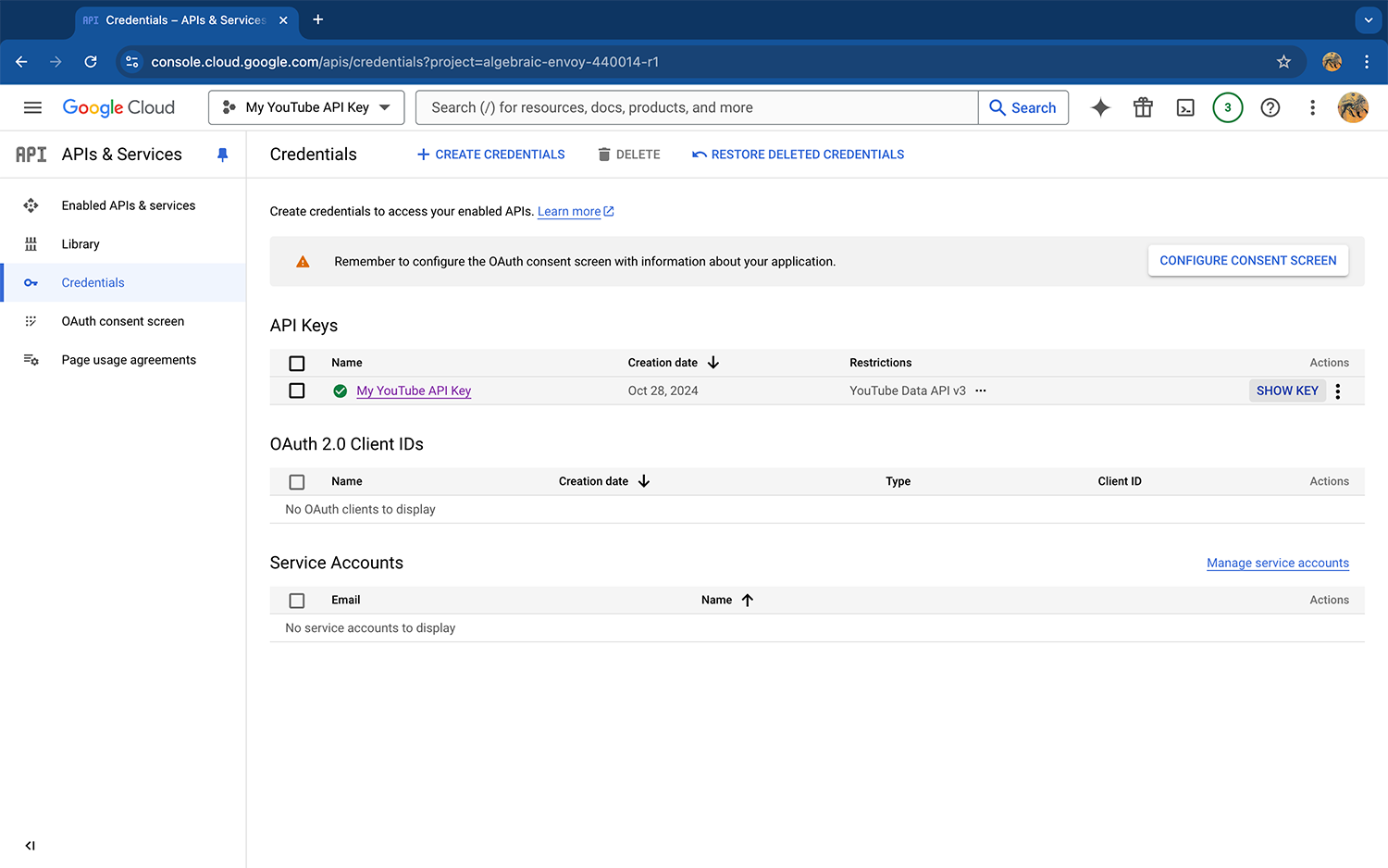Viewport: 1388px width, 868px height.
Task: Open OAuth consent screen section
Action: (124, 321)
